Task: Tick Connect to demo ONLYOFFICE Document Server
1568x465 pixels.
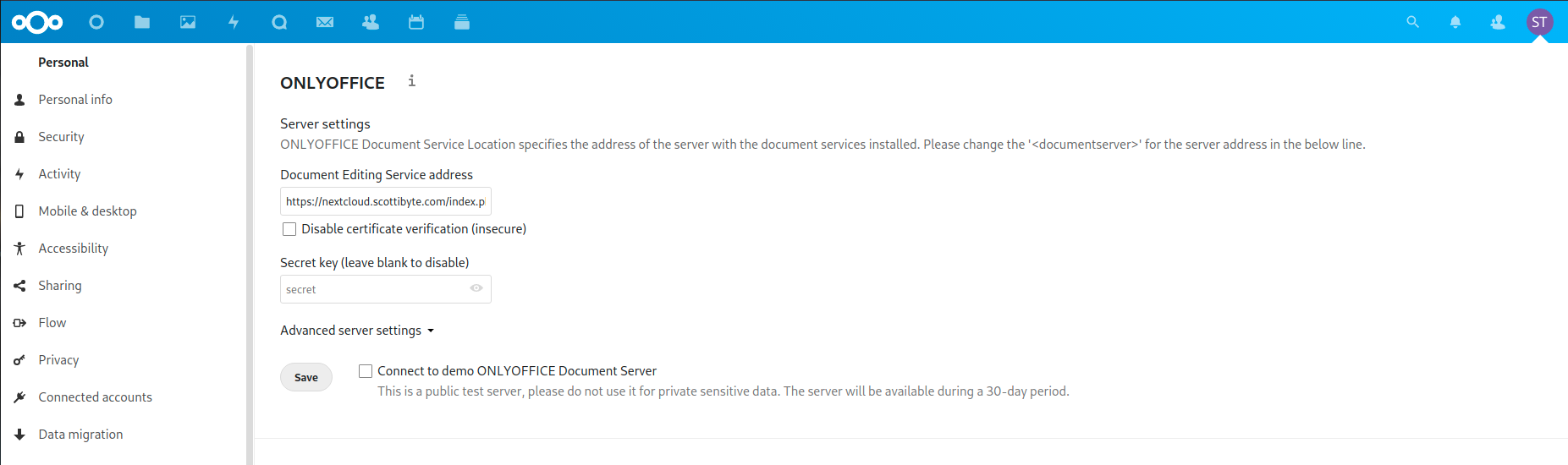Action: pyautogui.click(x=366, y=371)
